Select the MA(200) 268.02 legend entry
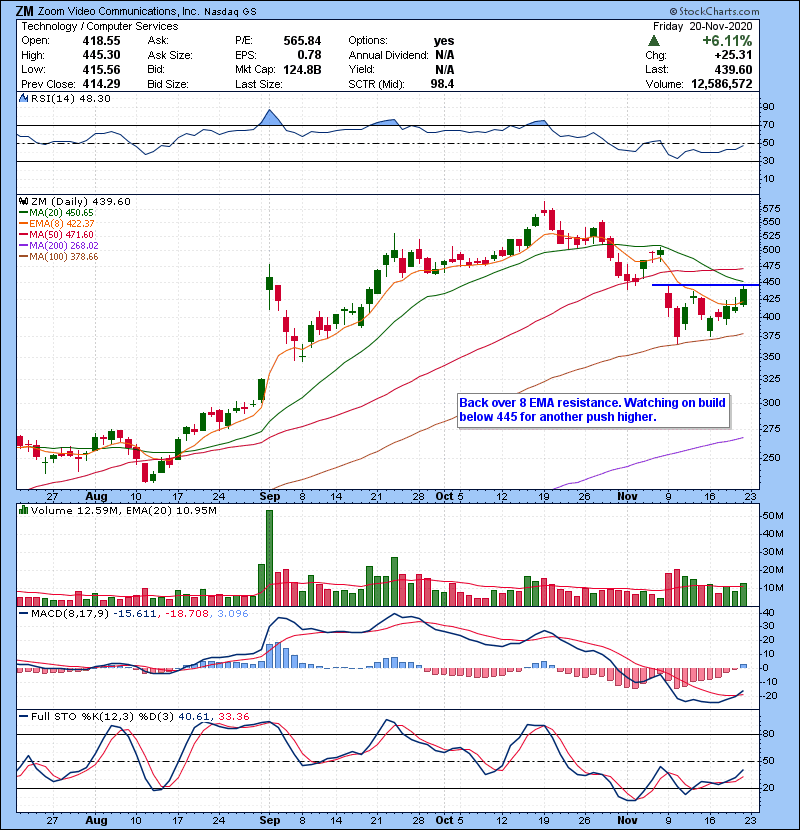This screenshot has height=830, width=800. (x=58, y=246)
